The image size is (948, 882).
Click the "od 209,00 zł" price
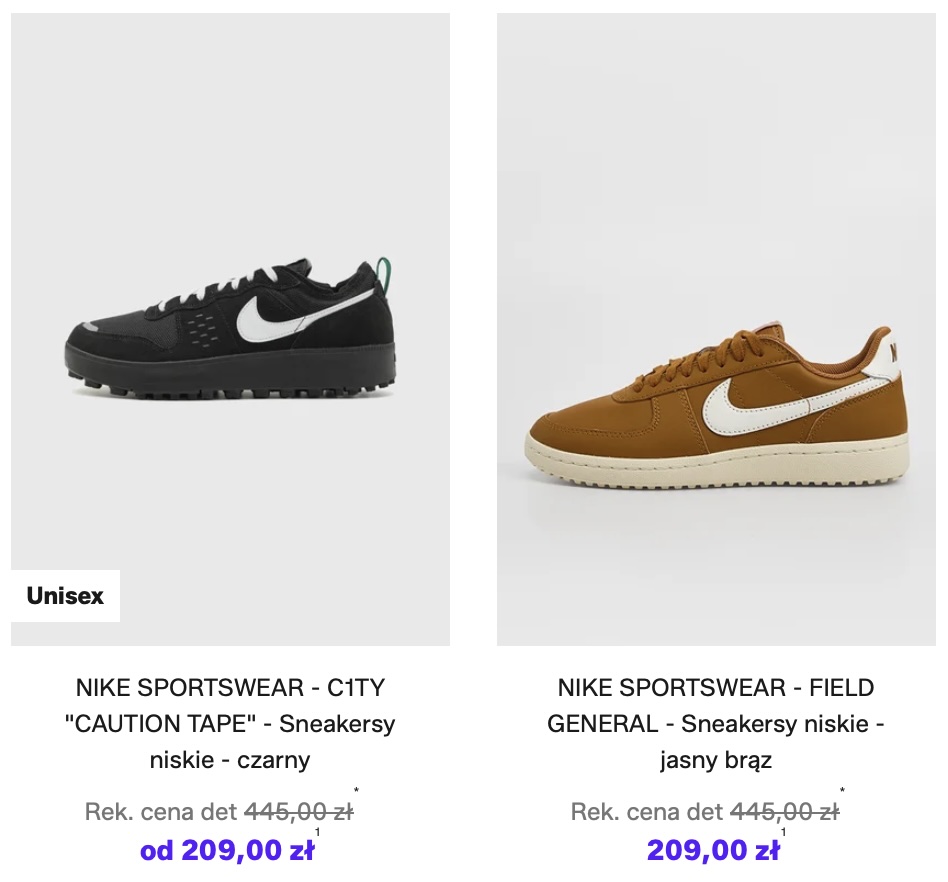pos(227,851)
